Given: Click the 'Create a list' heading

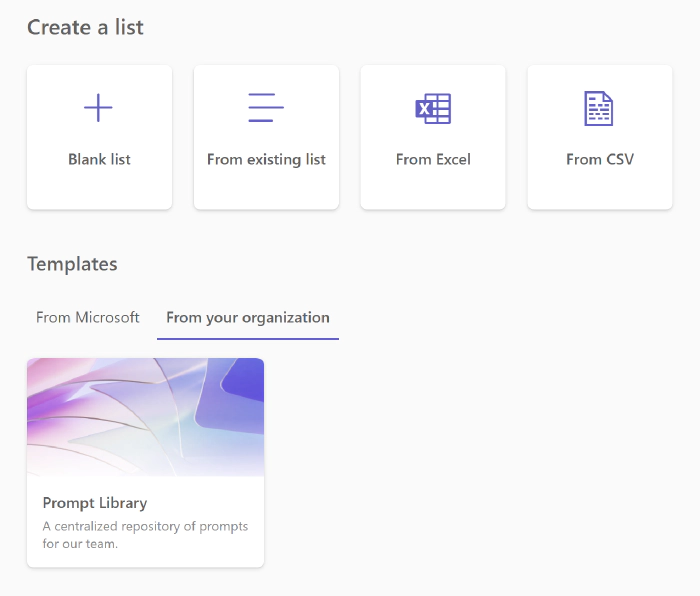Looking at the screenshot, I should click(x=85, y=27).
